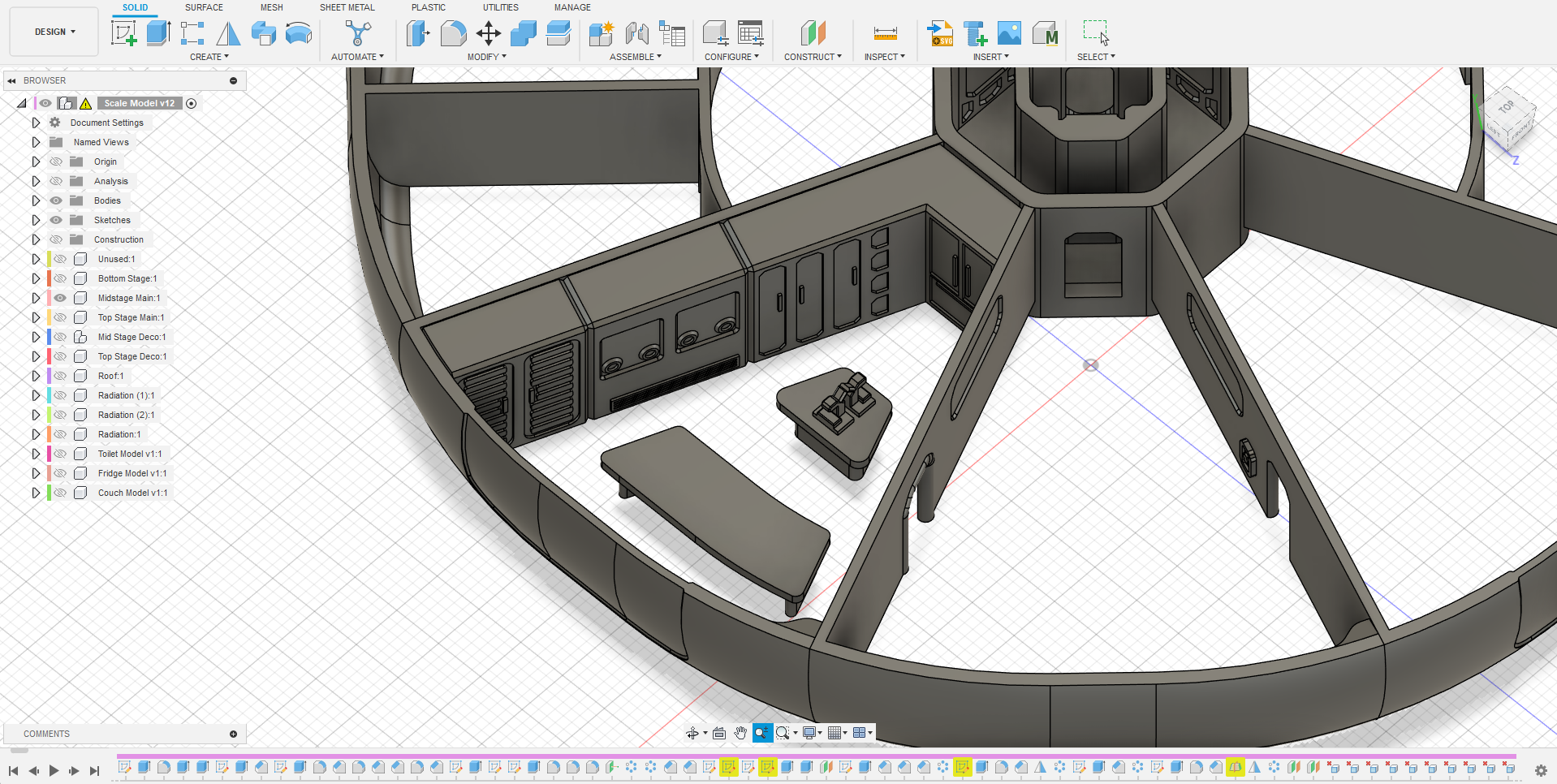Open the INSPECT dropdown menu
1557x784 pixels.
coord(885,57)
